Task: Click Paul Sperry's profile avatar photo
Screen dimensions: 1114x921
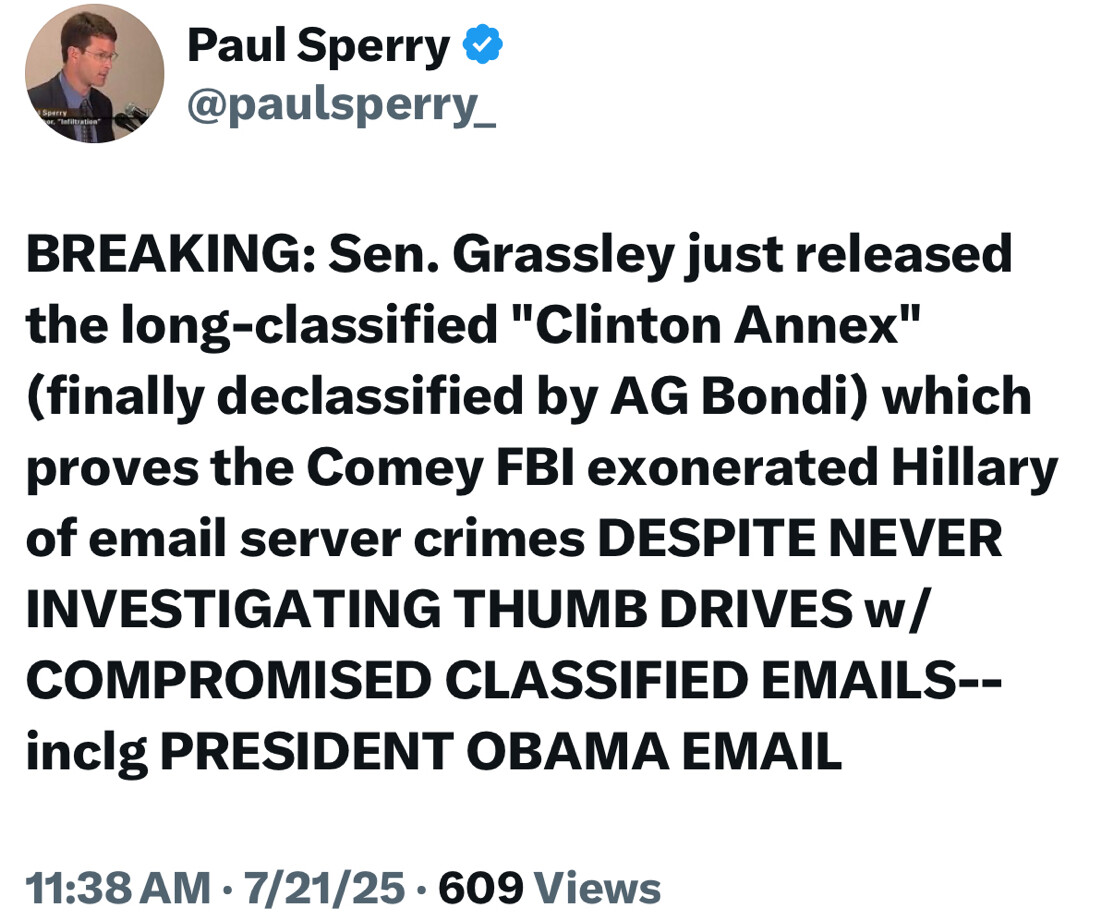Action: tap(94, 73)
